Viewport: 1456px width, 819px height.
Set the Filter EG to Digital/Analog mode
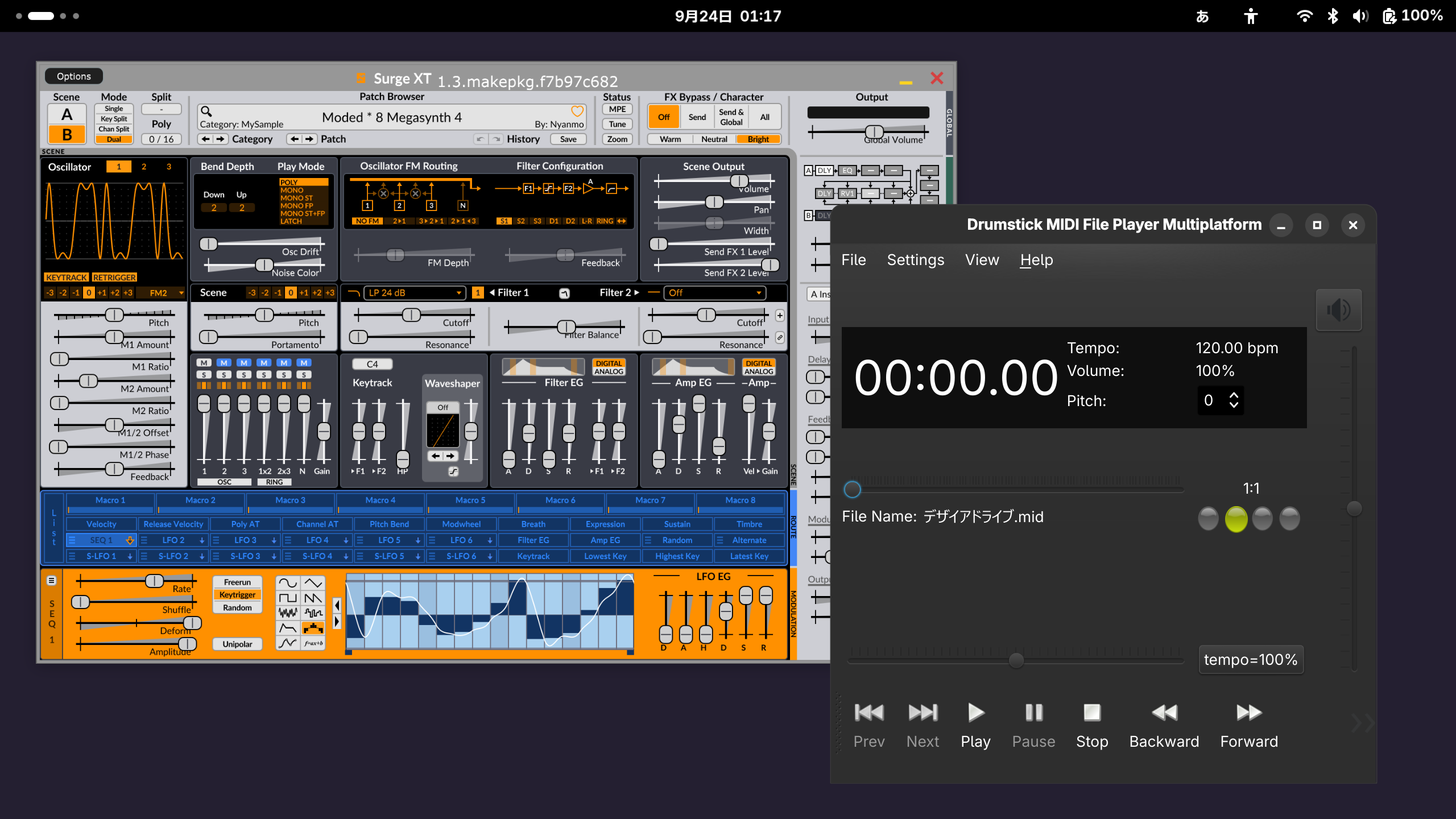click(609, 367)
